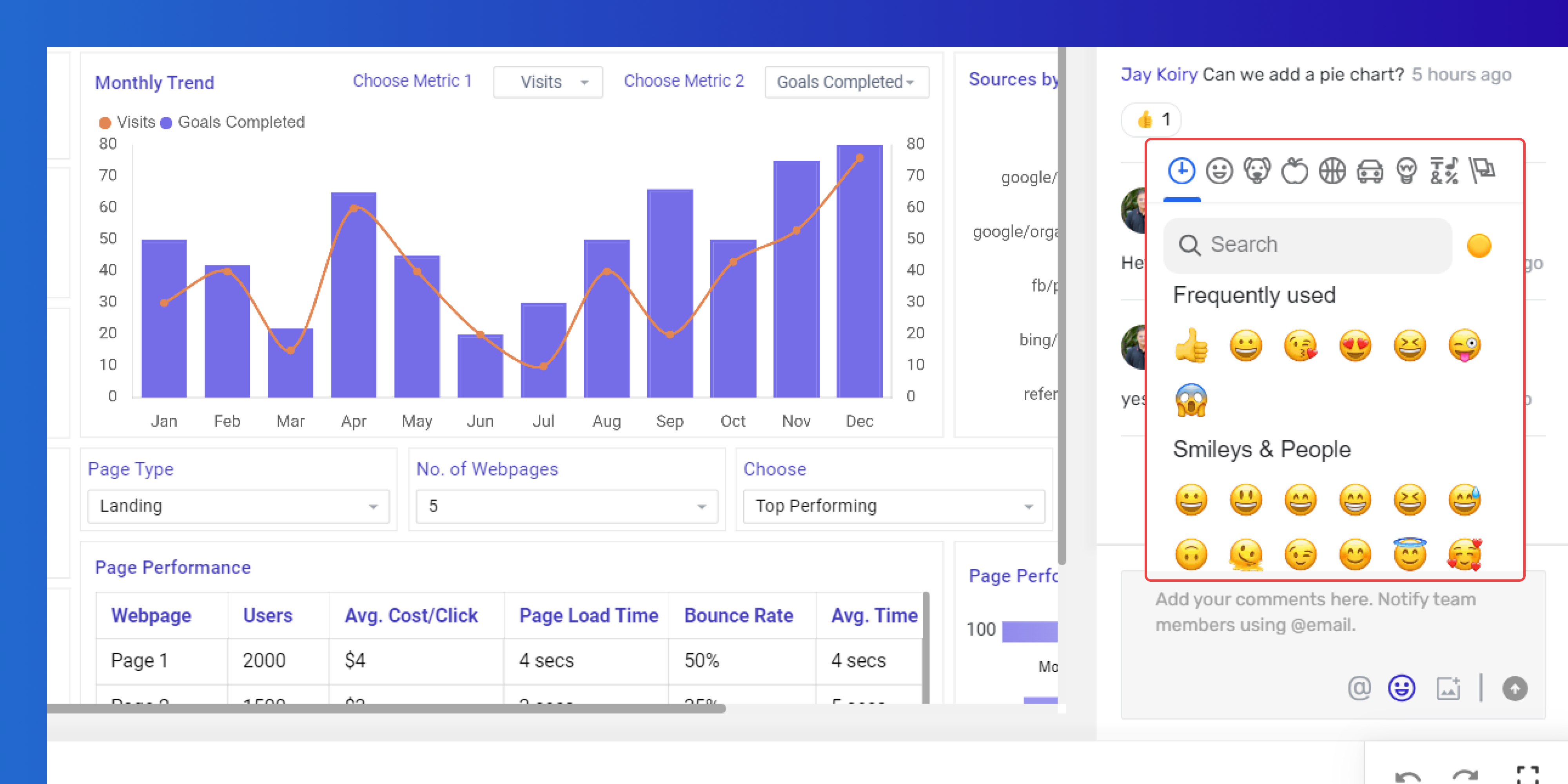Open the Flags emoji category

pyautogui.click(x=1482, y=171)
